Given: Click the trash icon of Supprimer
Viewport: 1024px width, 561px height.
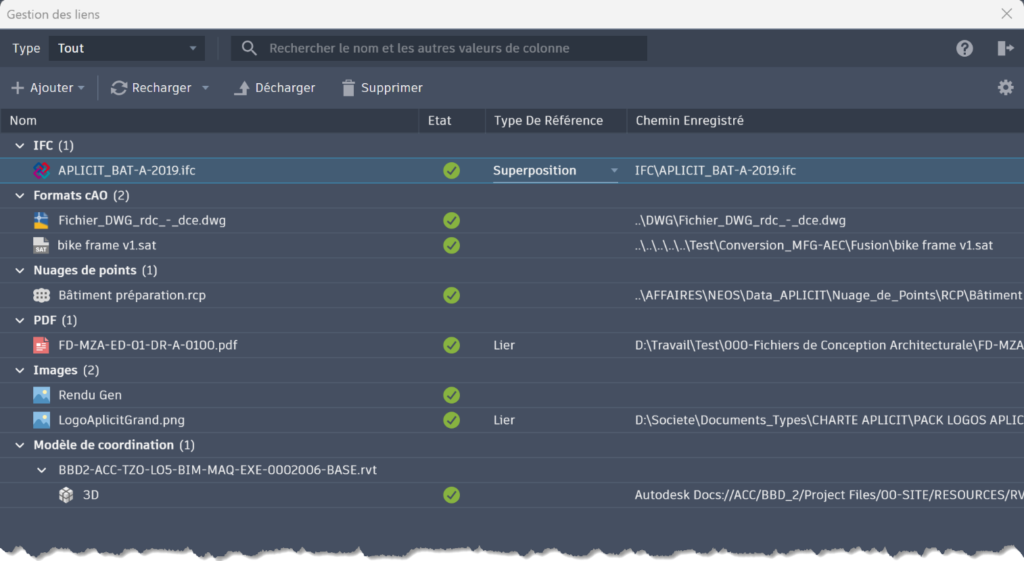Looking at the screenshot, I should point(348,88).
